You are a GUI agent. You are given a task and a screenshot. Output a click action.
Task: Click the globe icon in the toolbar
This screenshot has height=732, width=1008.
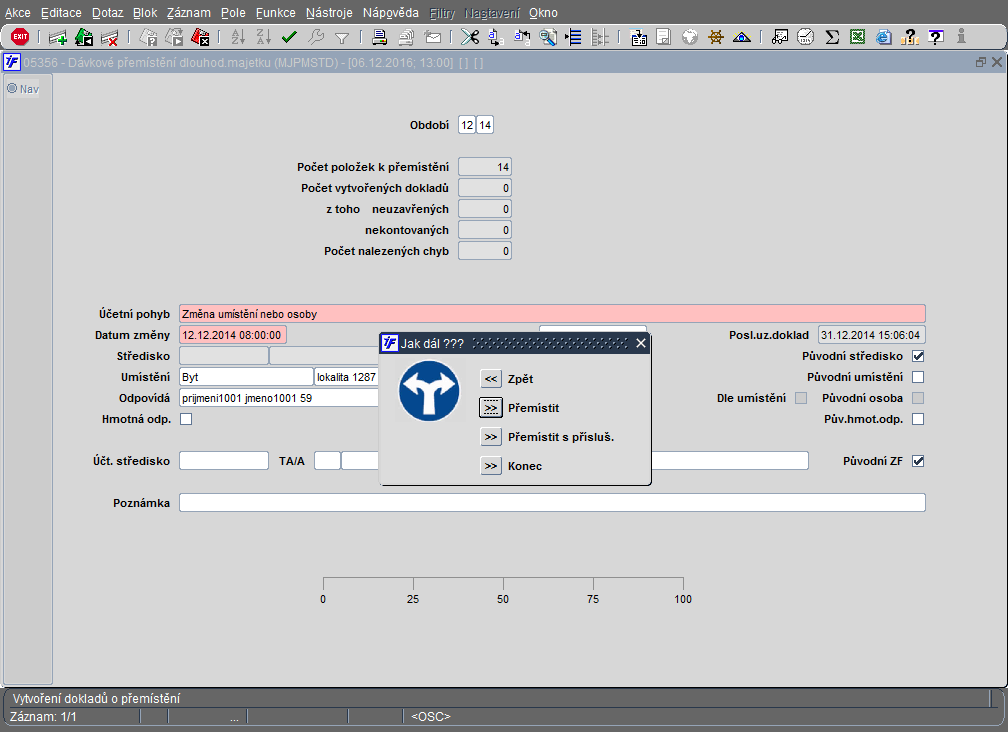tap(690, 37)
